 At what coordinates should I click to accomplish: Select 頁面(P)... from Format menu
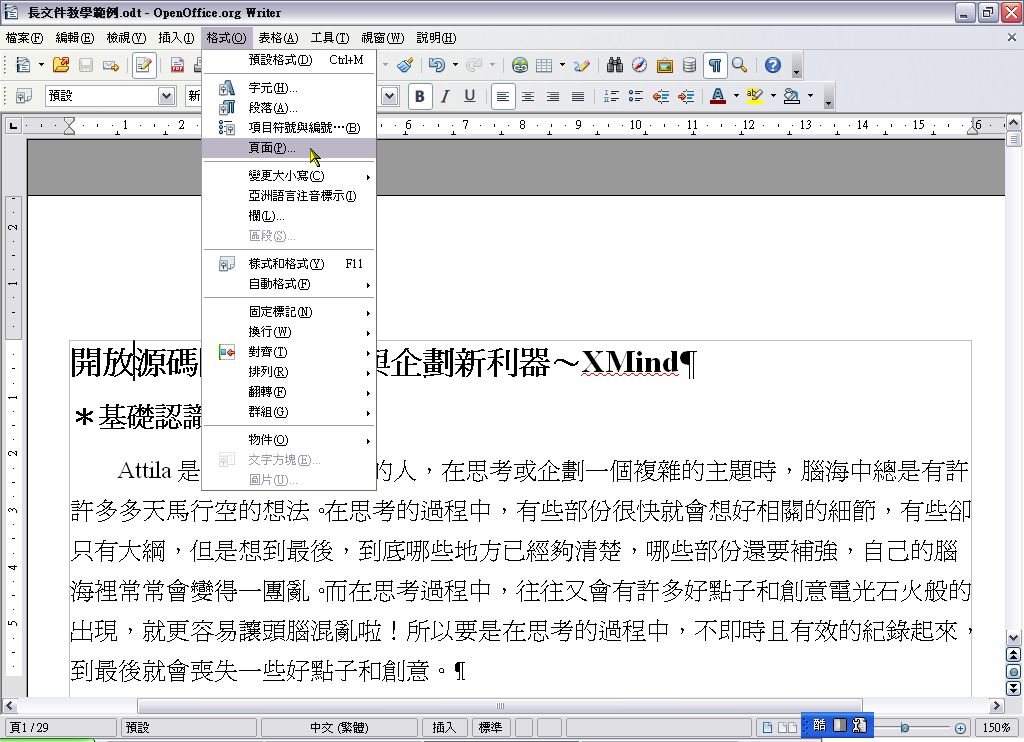coord(289,148)
